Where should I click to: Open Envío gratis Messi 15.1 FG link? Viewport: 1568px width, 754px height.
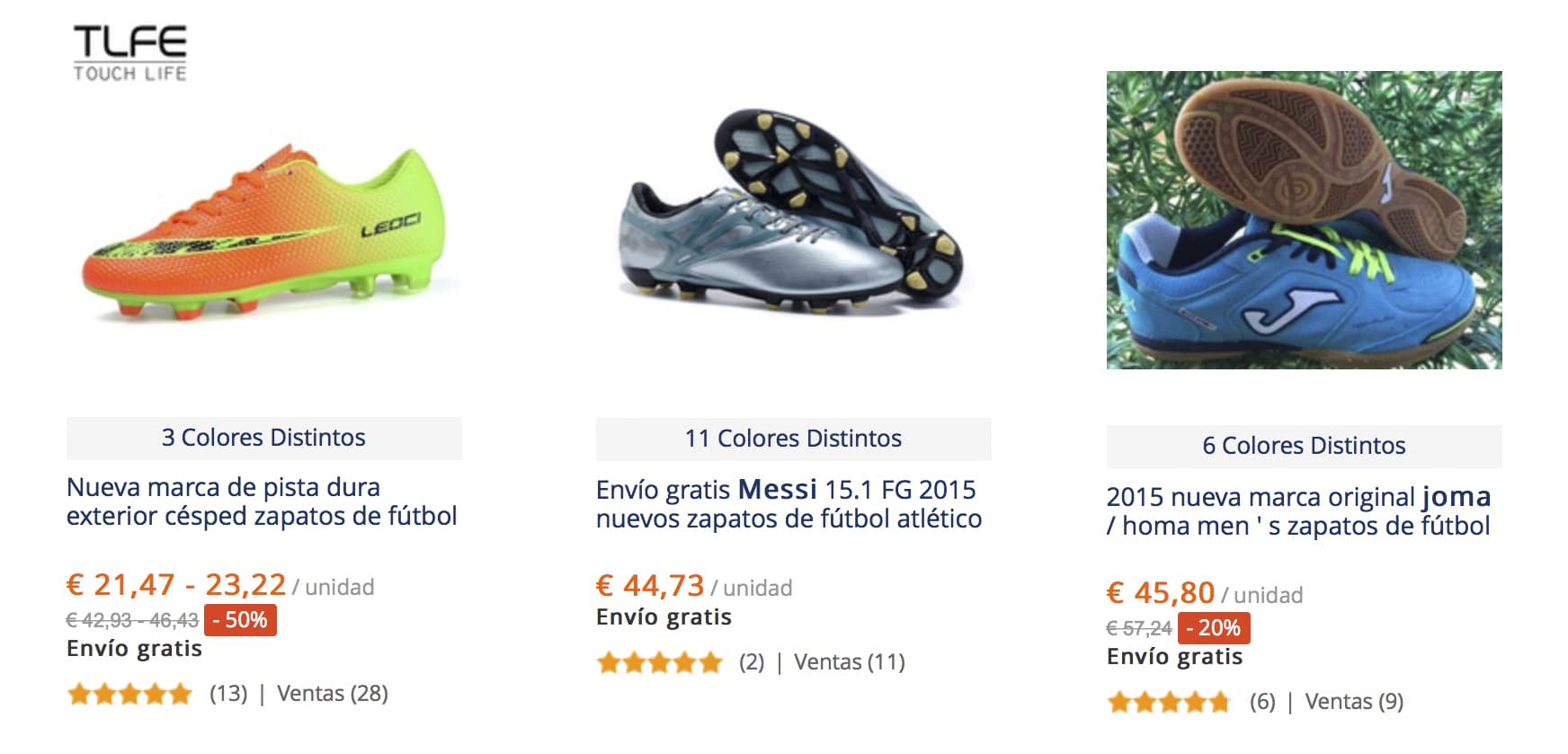click(788, 504)
